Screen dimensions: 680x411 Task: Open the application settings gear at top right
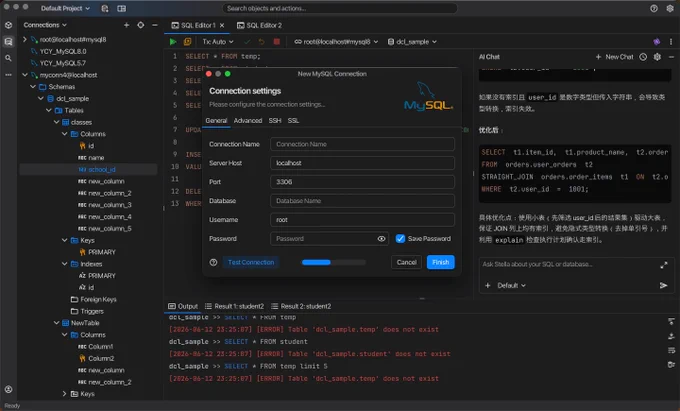pyautogui.click(x=670, y=8)
